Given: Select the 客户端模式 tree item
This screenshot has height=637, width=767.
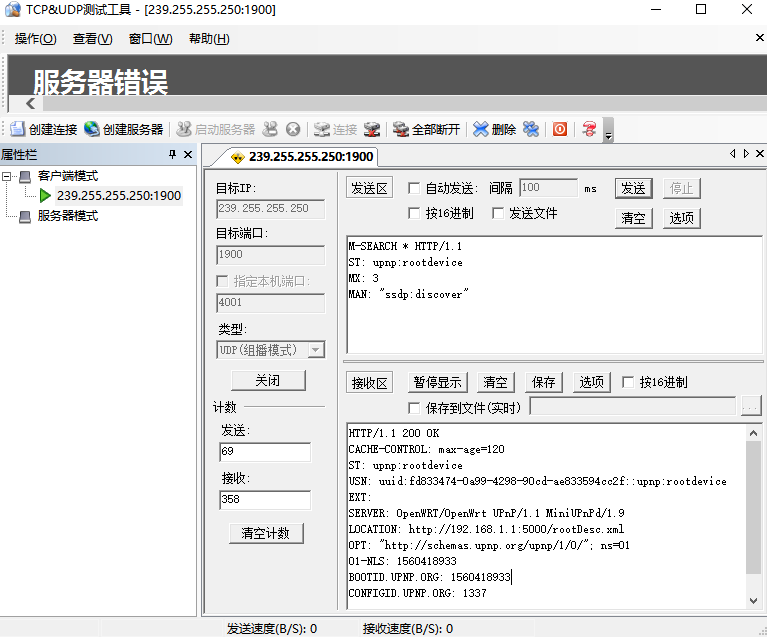Looking at the screenshot, I should pyautogui.click(x=68, y=176).
